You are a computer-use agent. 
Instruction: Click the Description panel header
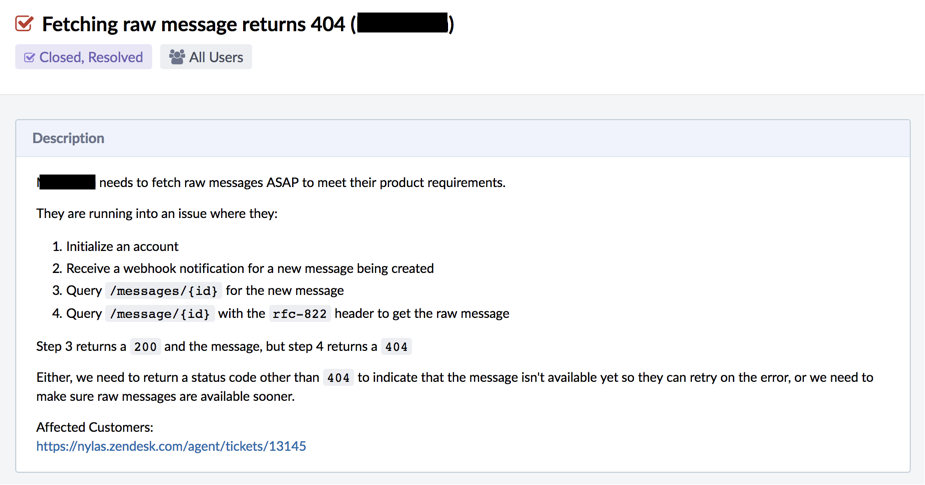coord(463,138)
